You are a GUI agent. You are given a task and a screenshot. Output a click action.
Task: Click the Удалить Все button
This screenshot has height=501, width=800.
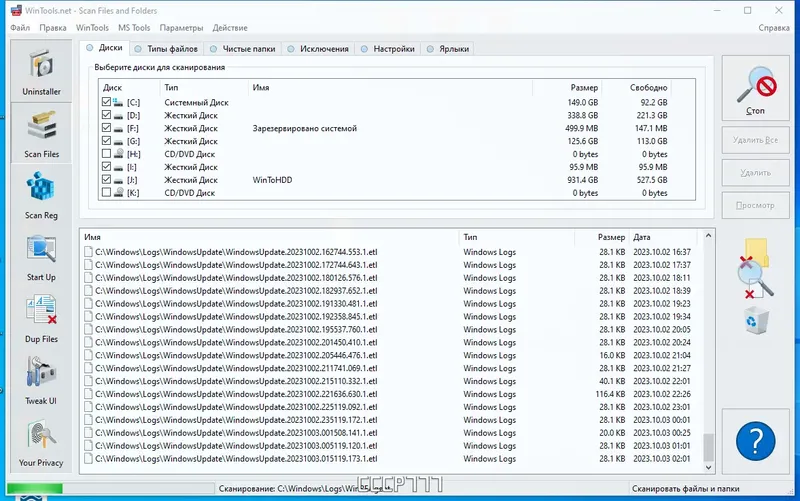[x=756, y=140]
